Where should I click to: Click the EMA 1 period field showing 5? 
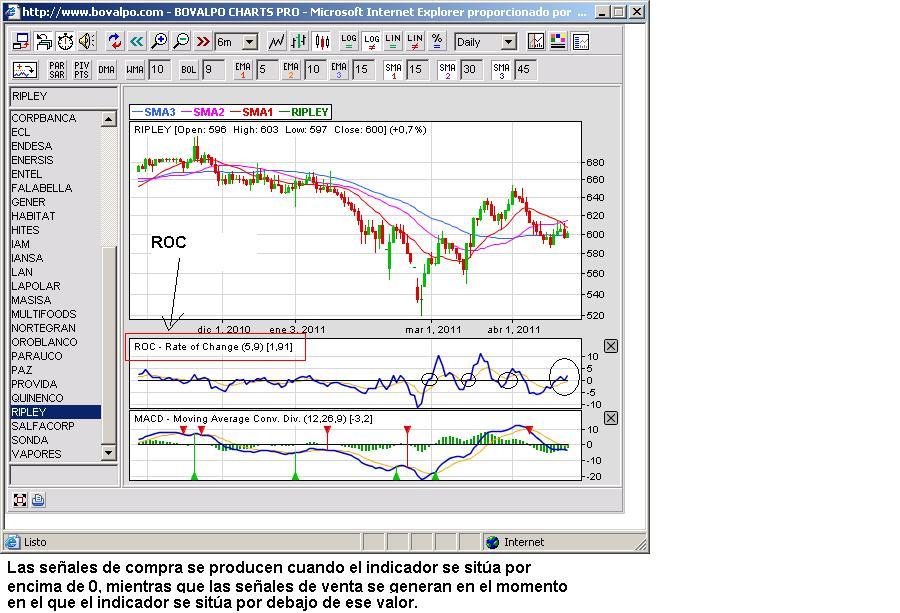coord(267,69)
